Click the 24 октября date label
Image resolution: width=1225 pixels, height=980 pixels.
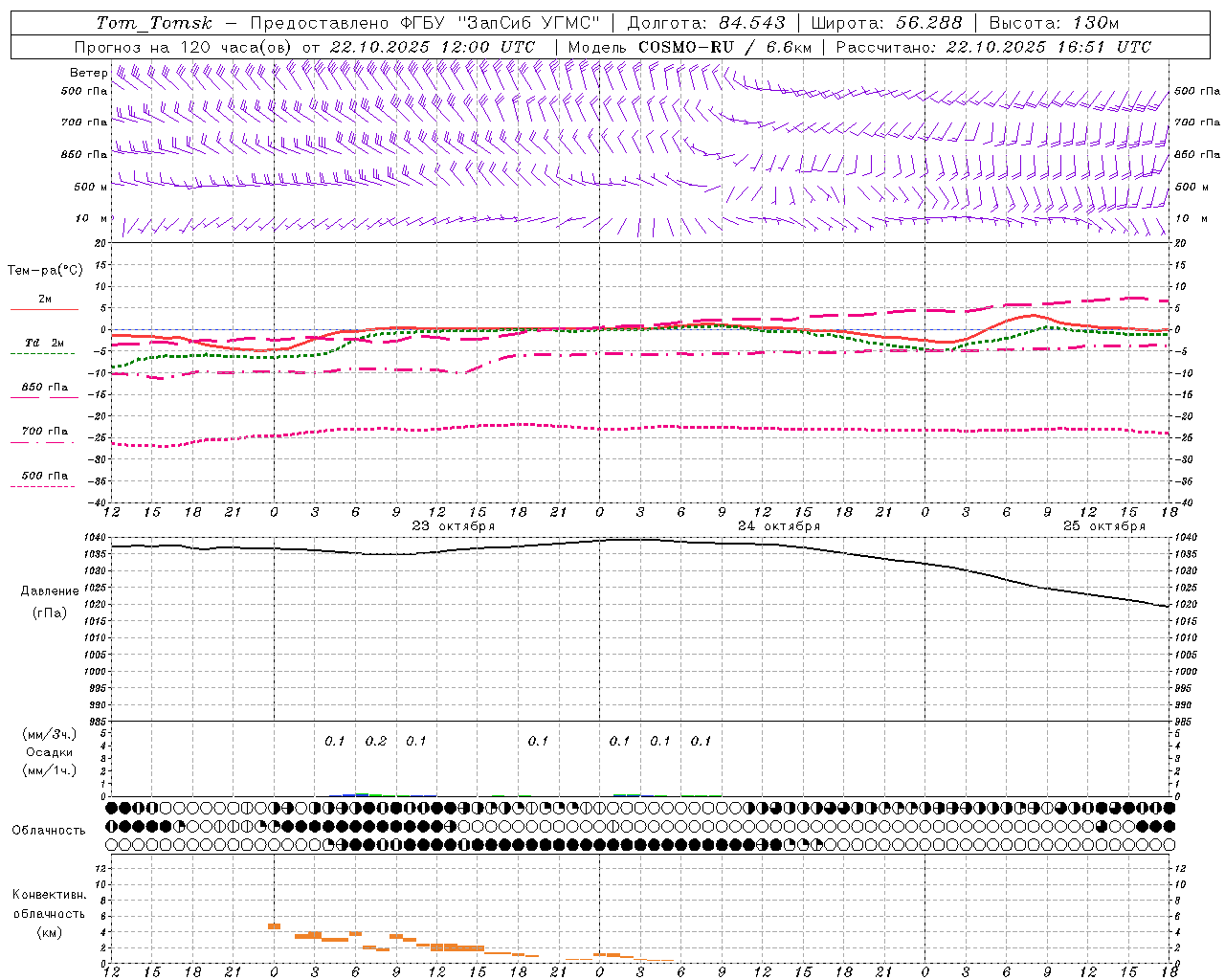click(x=779, y=526)
